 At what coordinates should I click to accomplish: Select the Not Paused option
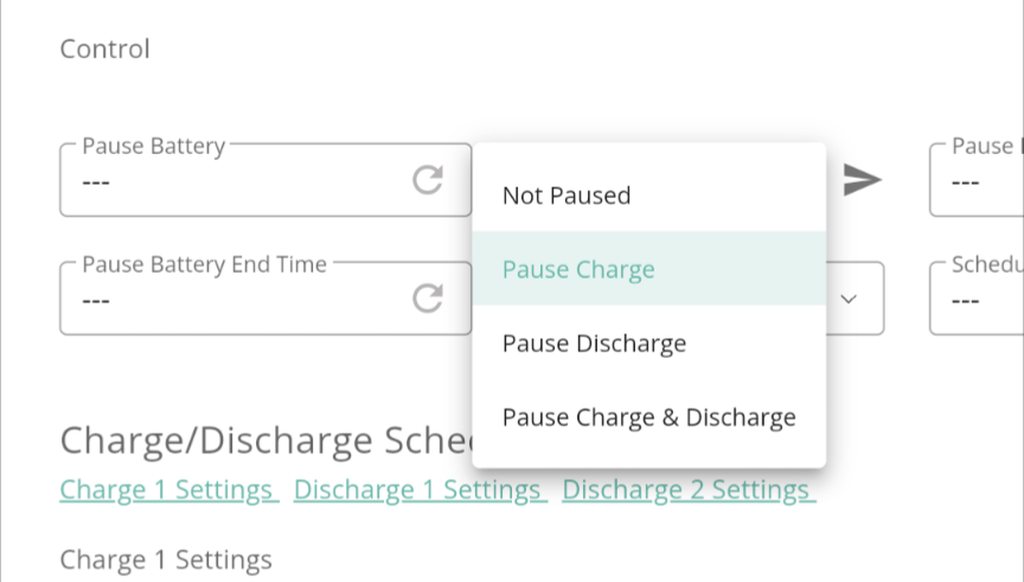point(566,195)
